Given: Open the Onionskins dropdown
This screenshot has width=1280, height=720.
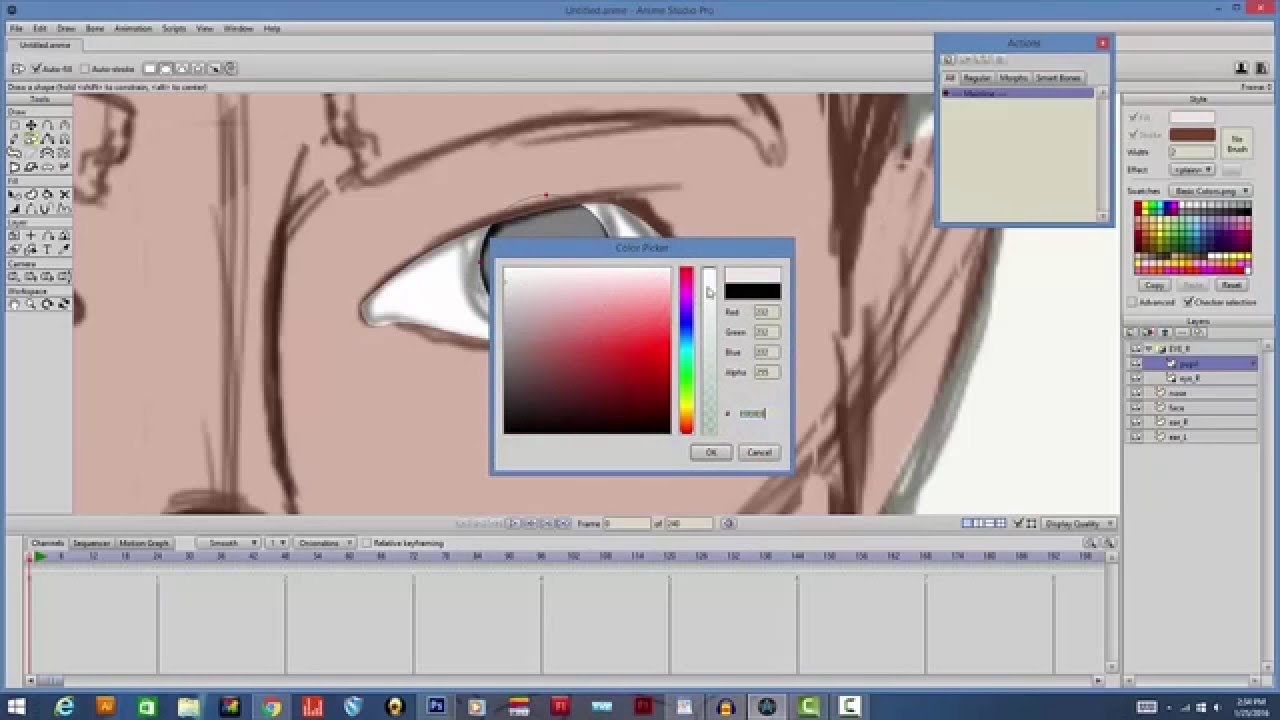Looking at the screenshot, I should [x=325, y=543].
